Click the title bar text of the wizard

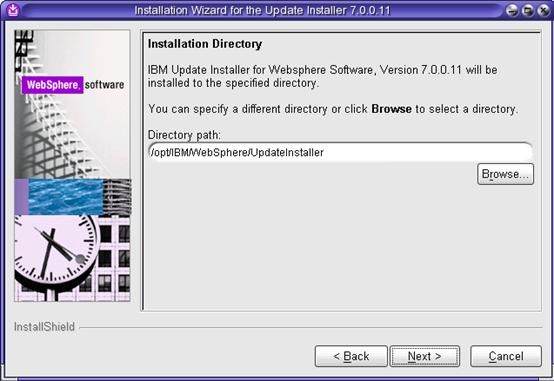262,10
